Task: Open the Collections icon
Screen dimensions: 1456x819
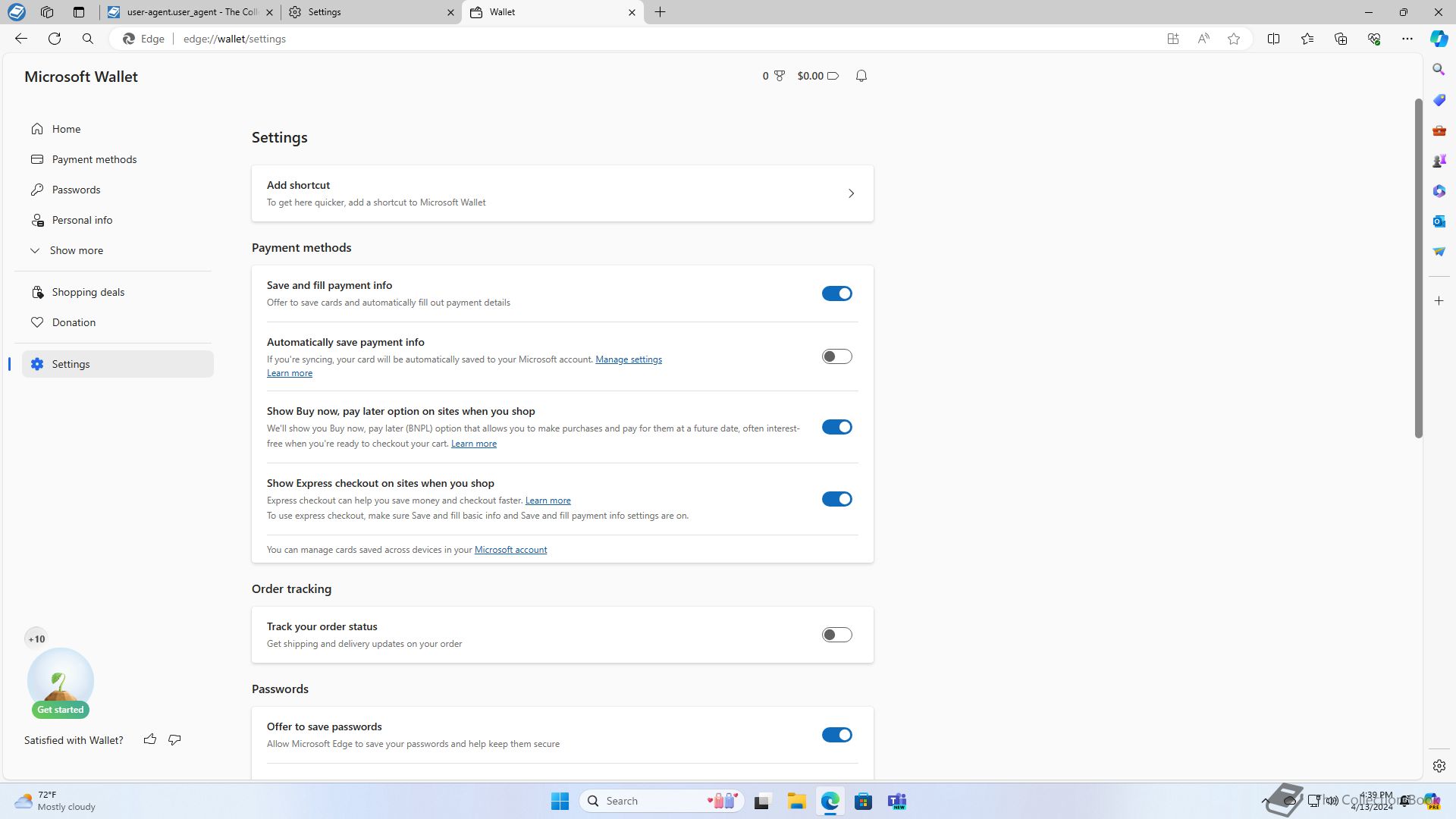Action: click(x=1341, y=39)
